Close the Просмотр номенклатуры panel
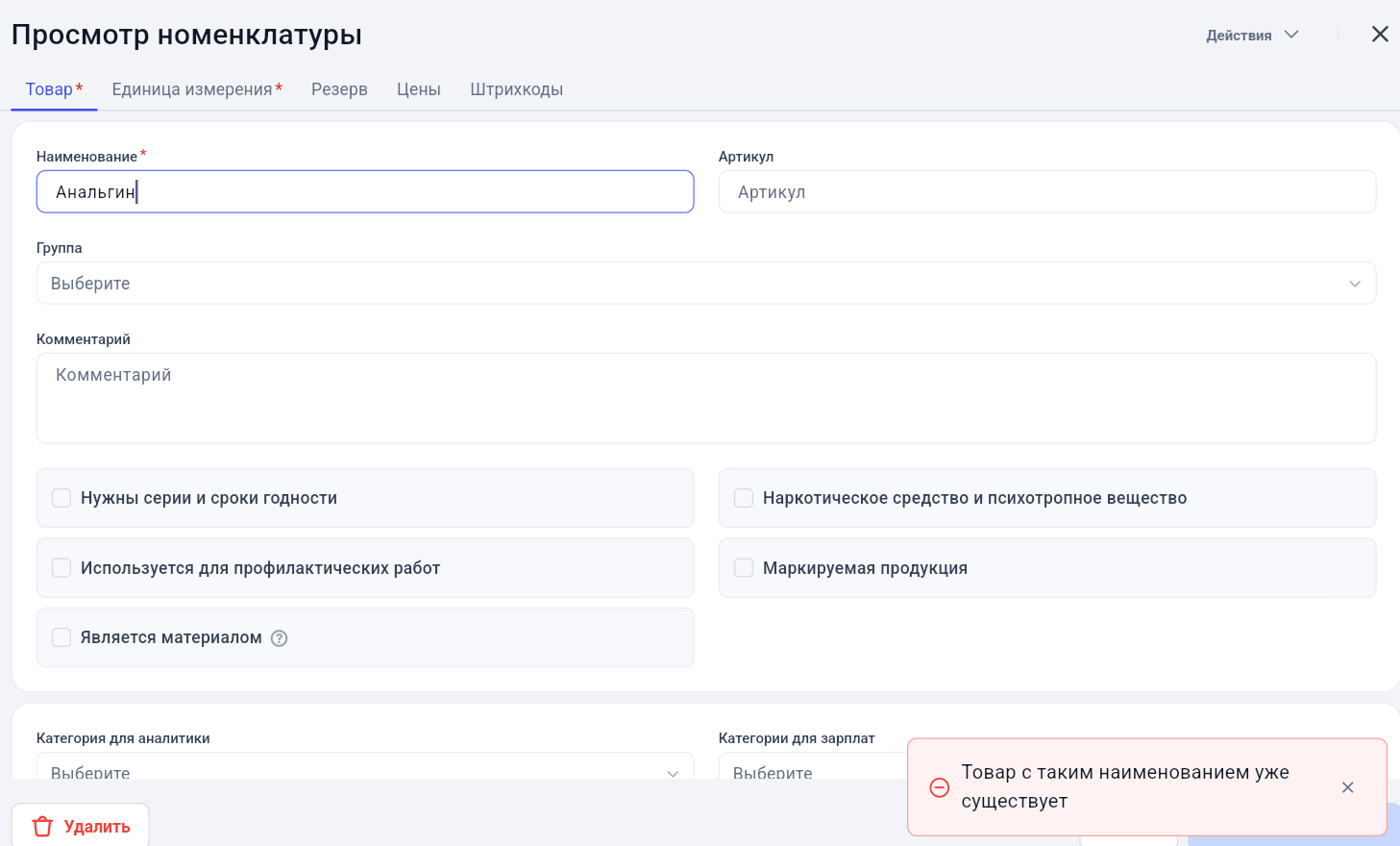 [x=1380, y=35]
